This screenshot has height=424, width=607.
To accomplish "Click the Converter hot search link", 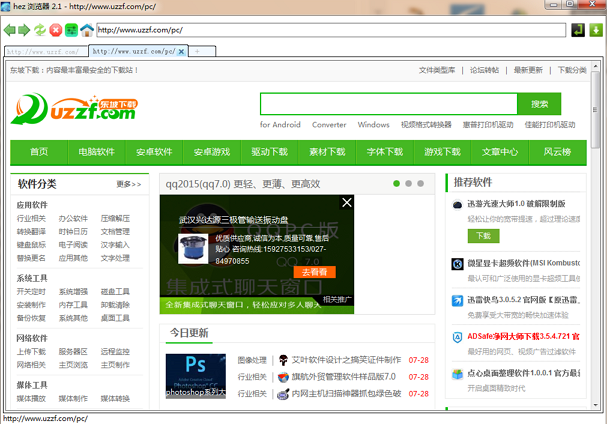I will (329, 125).
